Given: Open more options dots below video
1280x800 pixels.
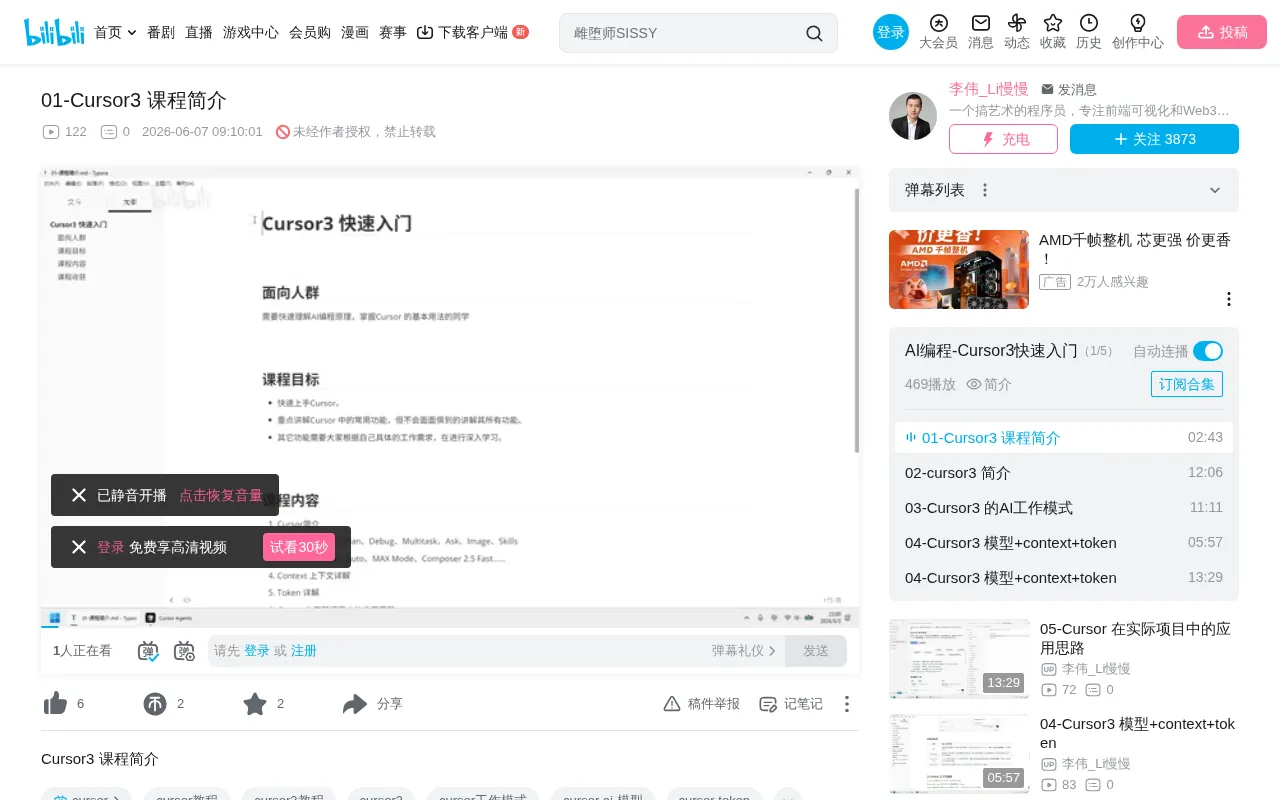Looking at the screenshot, I should (x=847, y=704).
